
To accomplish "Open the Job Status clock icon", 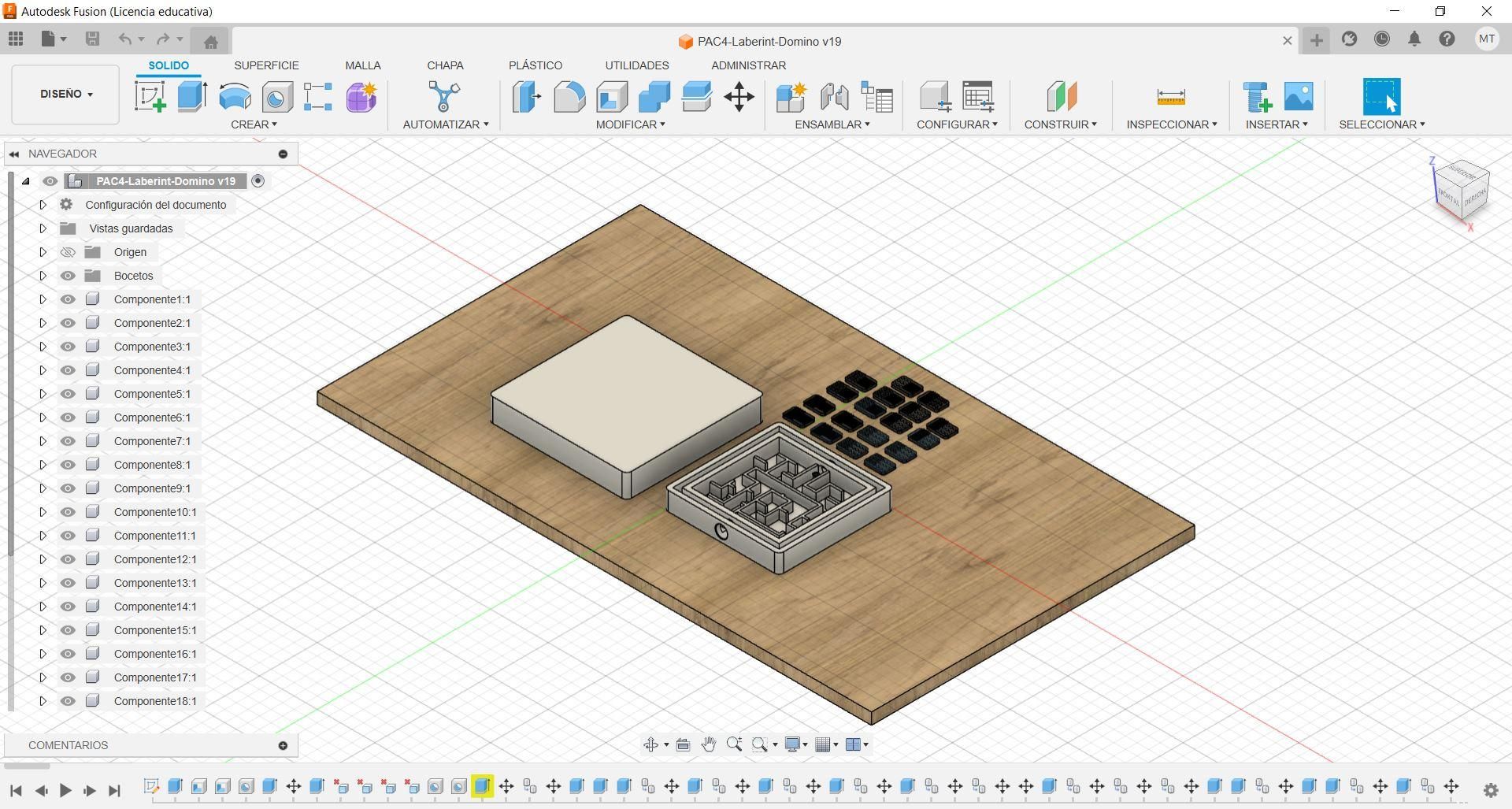I will pyautogui.click(x=1382, y=39).
